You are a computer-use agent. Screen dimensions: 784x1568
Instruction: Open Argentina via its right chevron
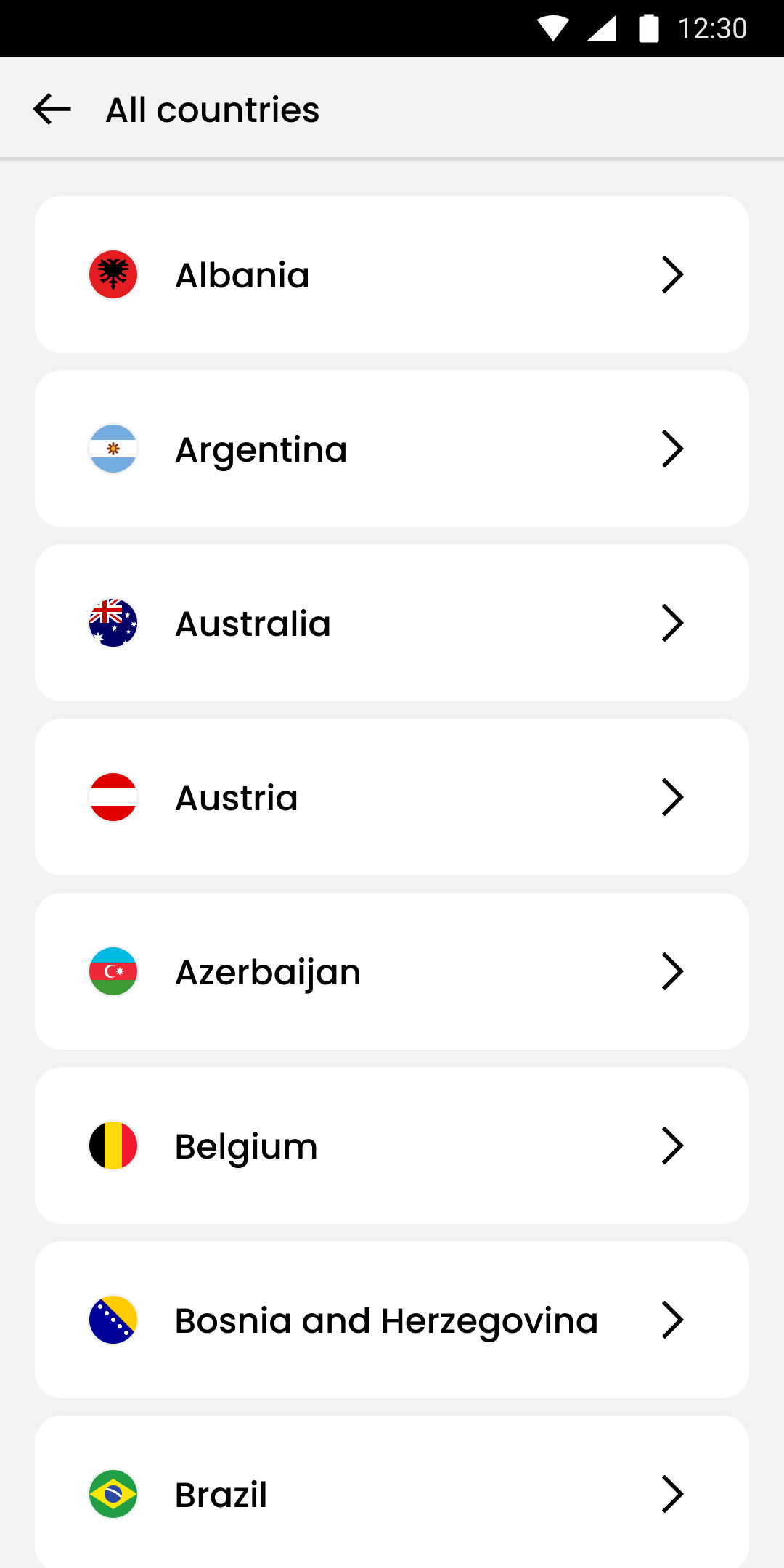point(673,449)
